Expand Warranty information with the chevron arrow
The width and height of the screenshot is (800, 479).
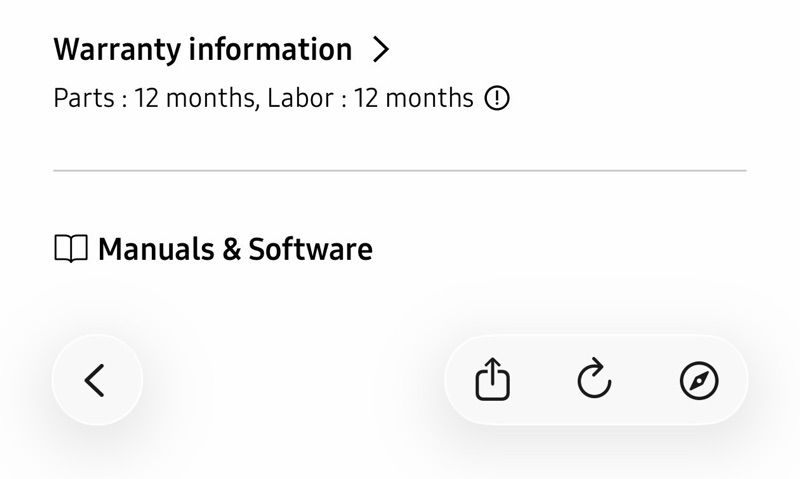[381, 49]
